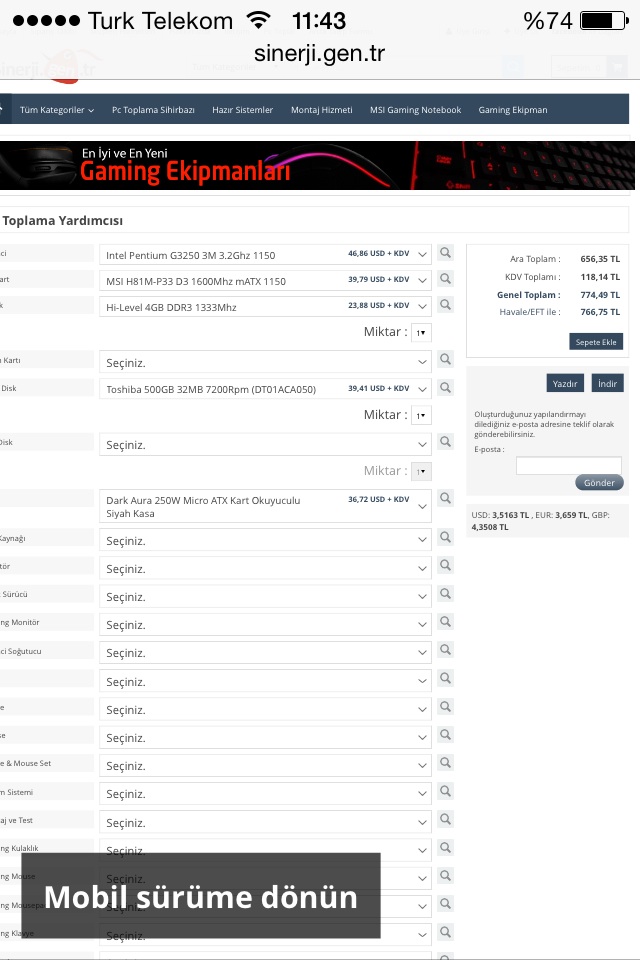Expand the Hi-Level 4GB DDR3 memory dropdown
640x960 pixels.
pos(265,307)
